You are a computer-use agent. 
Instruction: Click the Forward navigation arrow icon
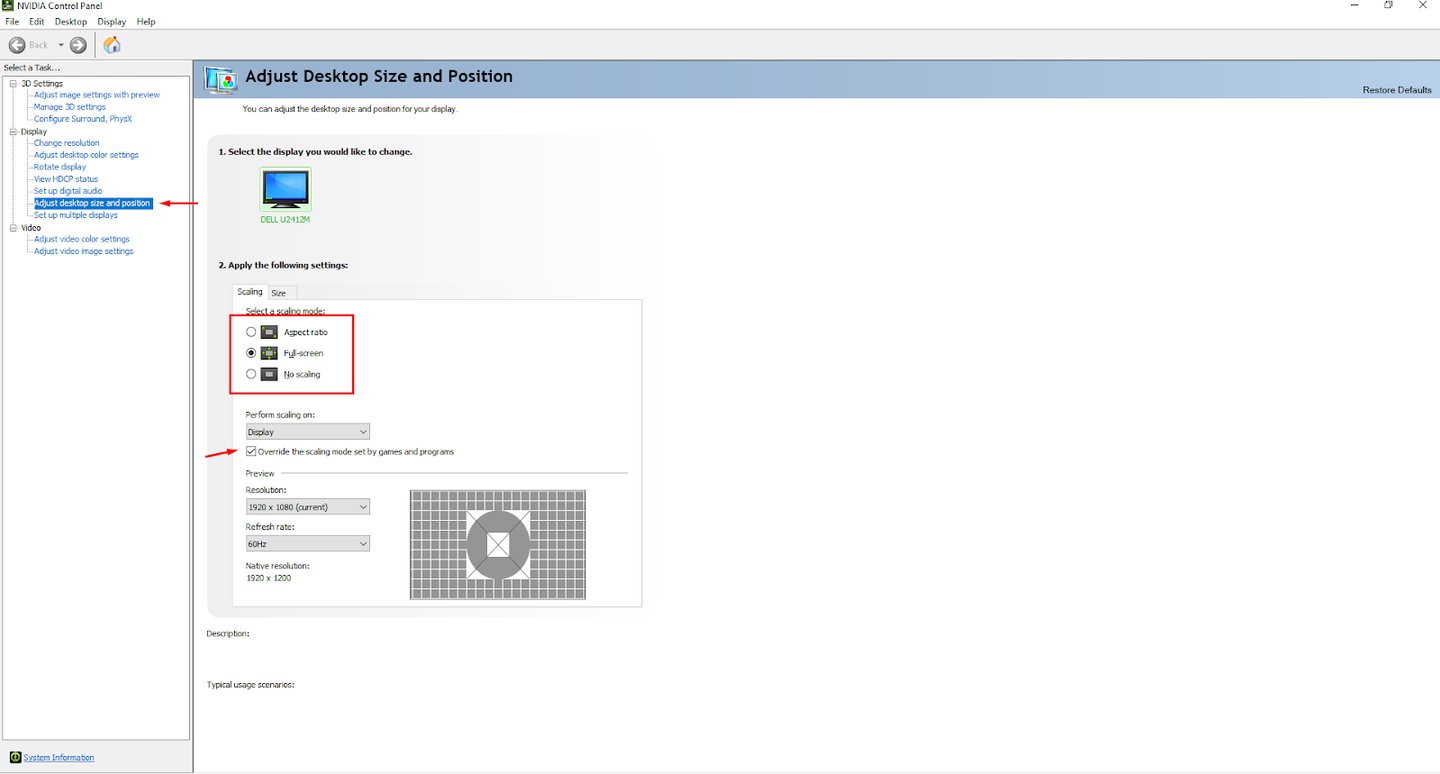click(x=77, y=44)
